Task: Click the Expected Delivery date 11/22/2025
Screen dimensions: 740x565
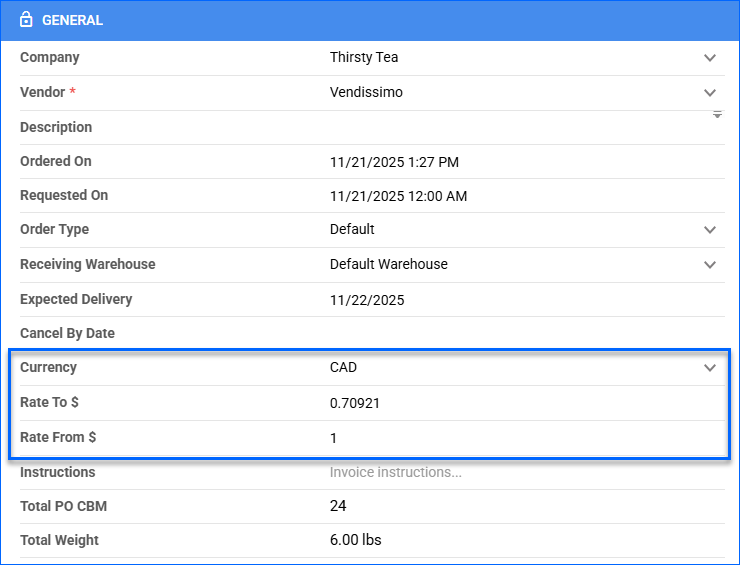Action: pos(367,300)
